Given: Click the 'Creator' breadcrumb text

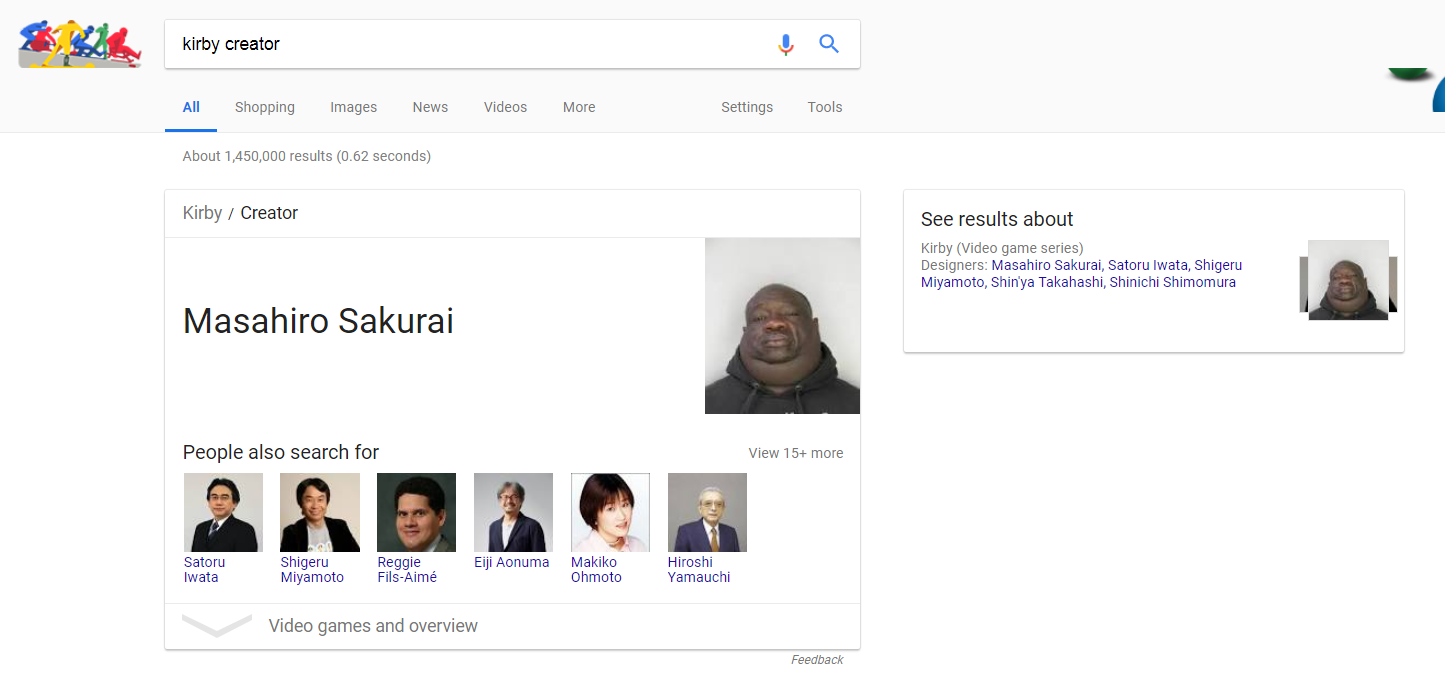Looking at the screenshot, I should [269, 213].
